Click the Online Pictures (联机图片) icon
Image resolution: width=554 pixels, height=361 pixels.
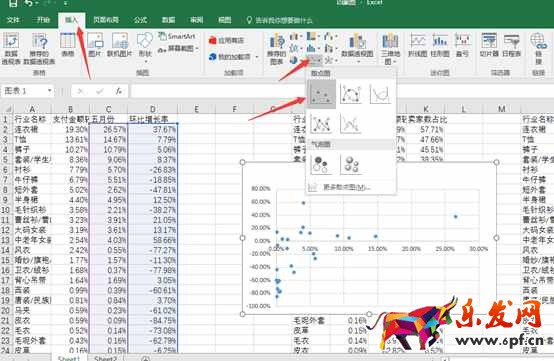click(x=120, y=45)
